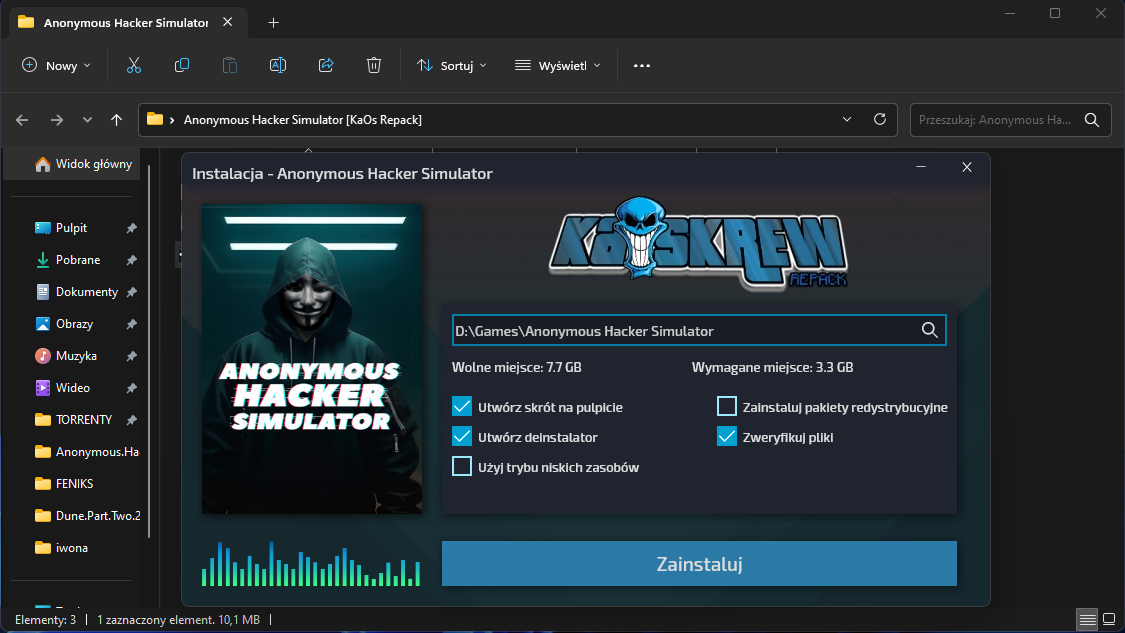Click folder icon in address bar
This screenshot has height=633, width=1125.
tap(155, 119)
